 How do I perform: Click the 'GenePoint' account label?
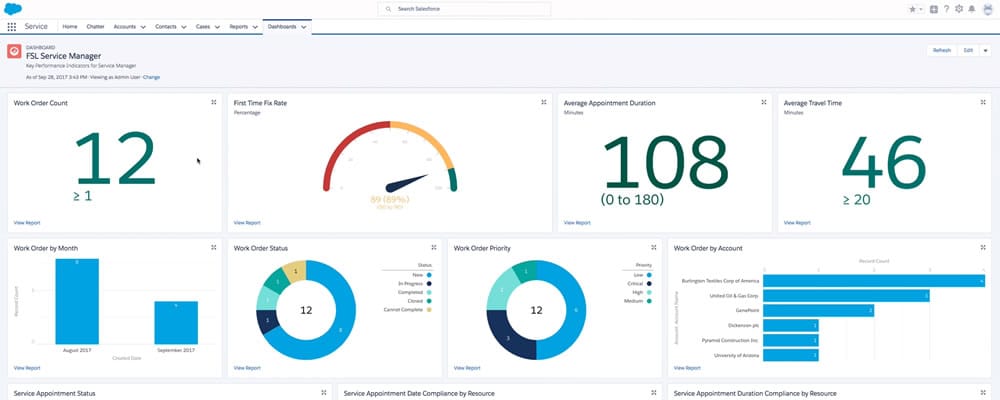coord(746,311)
